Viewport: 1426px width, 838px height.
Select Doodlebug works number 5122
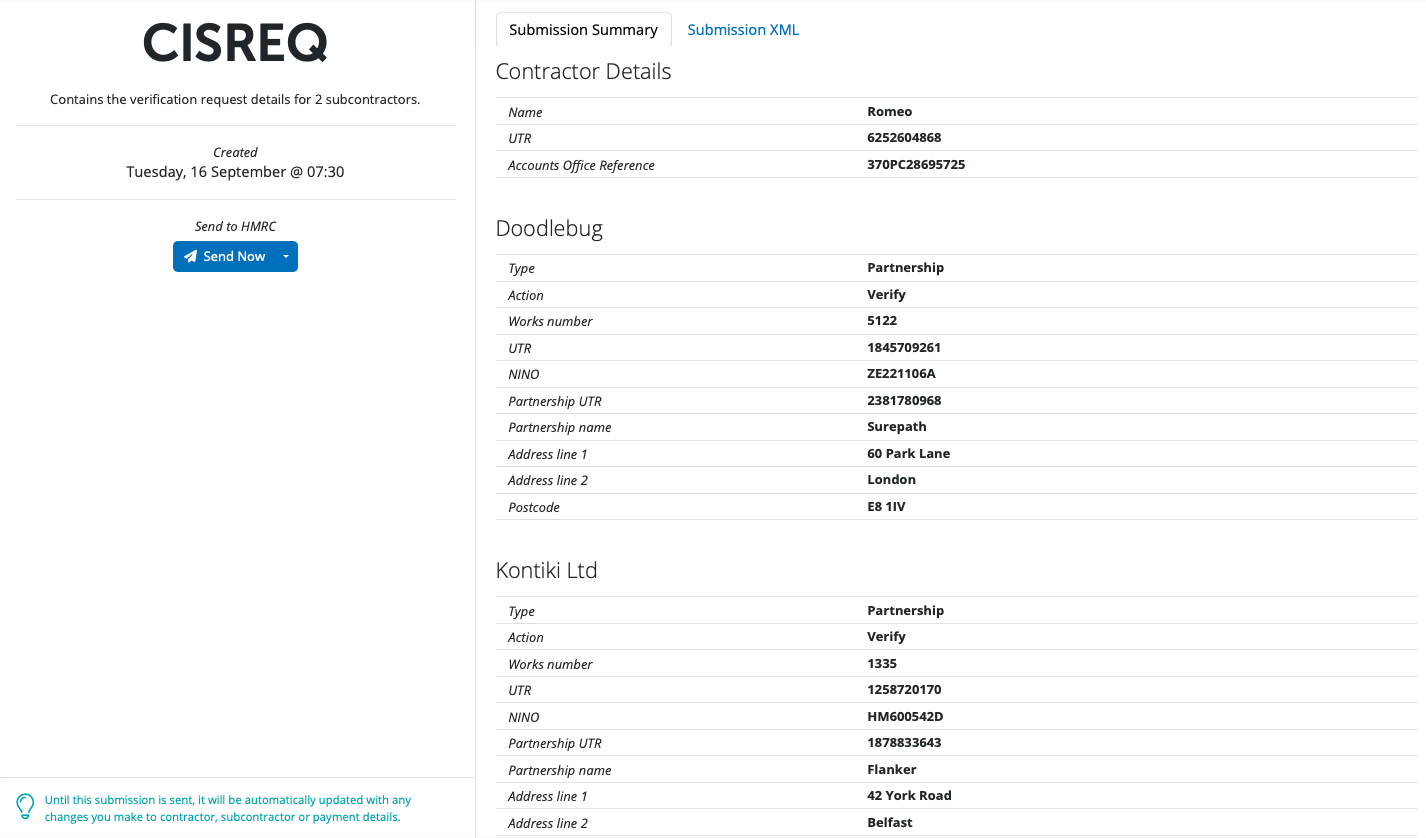tap(882, 321)
